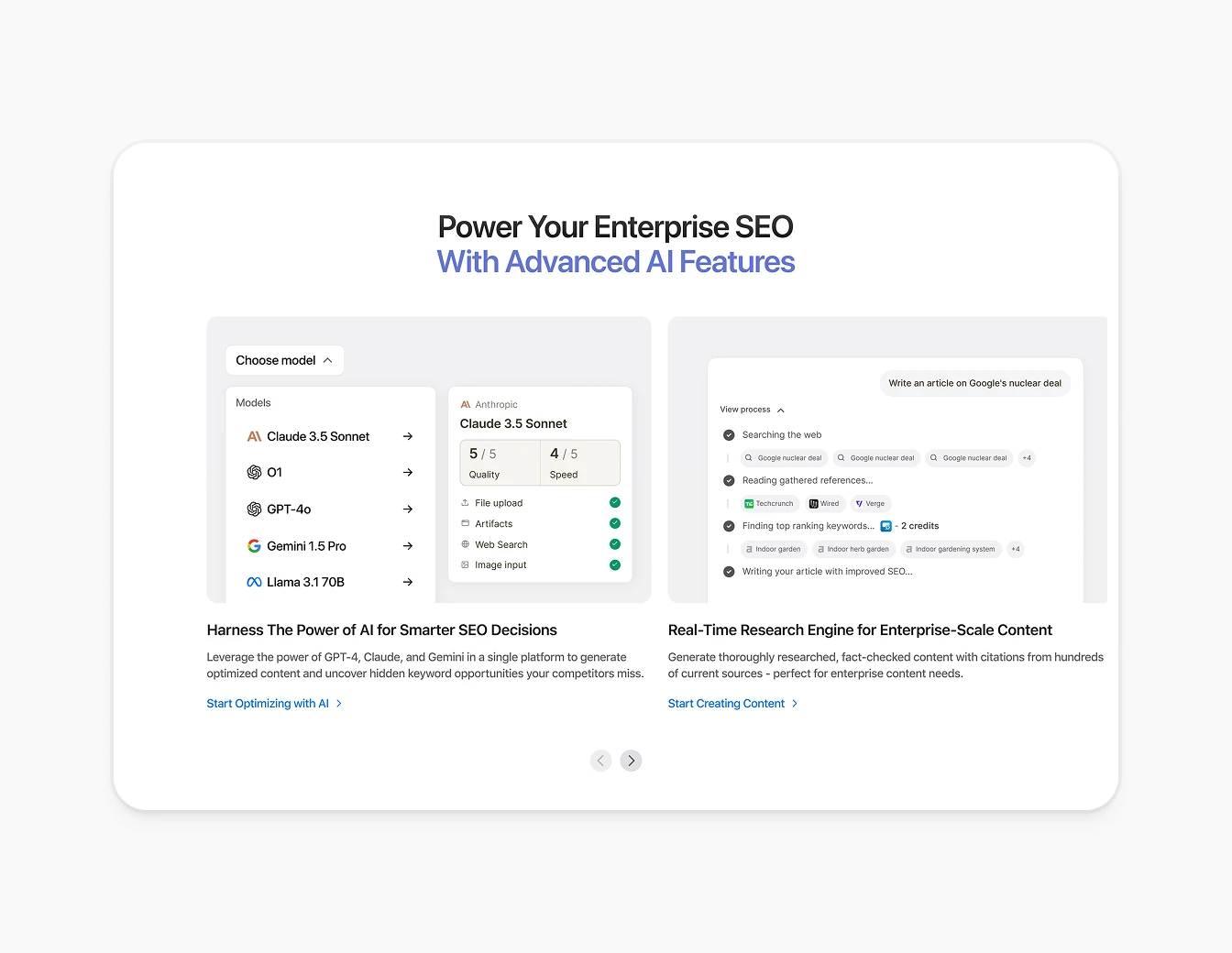Click the Wired source icon
1232x953 pixels.
[x=811, y=503]
